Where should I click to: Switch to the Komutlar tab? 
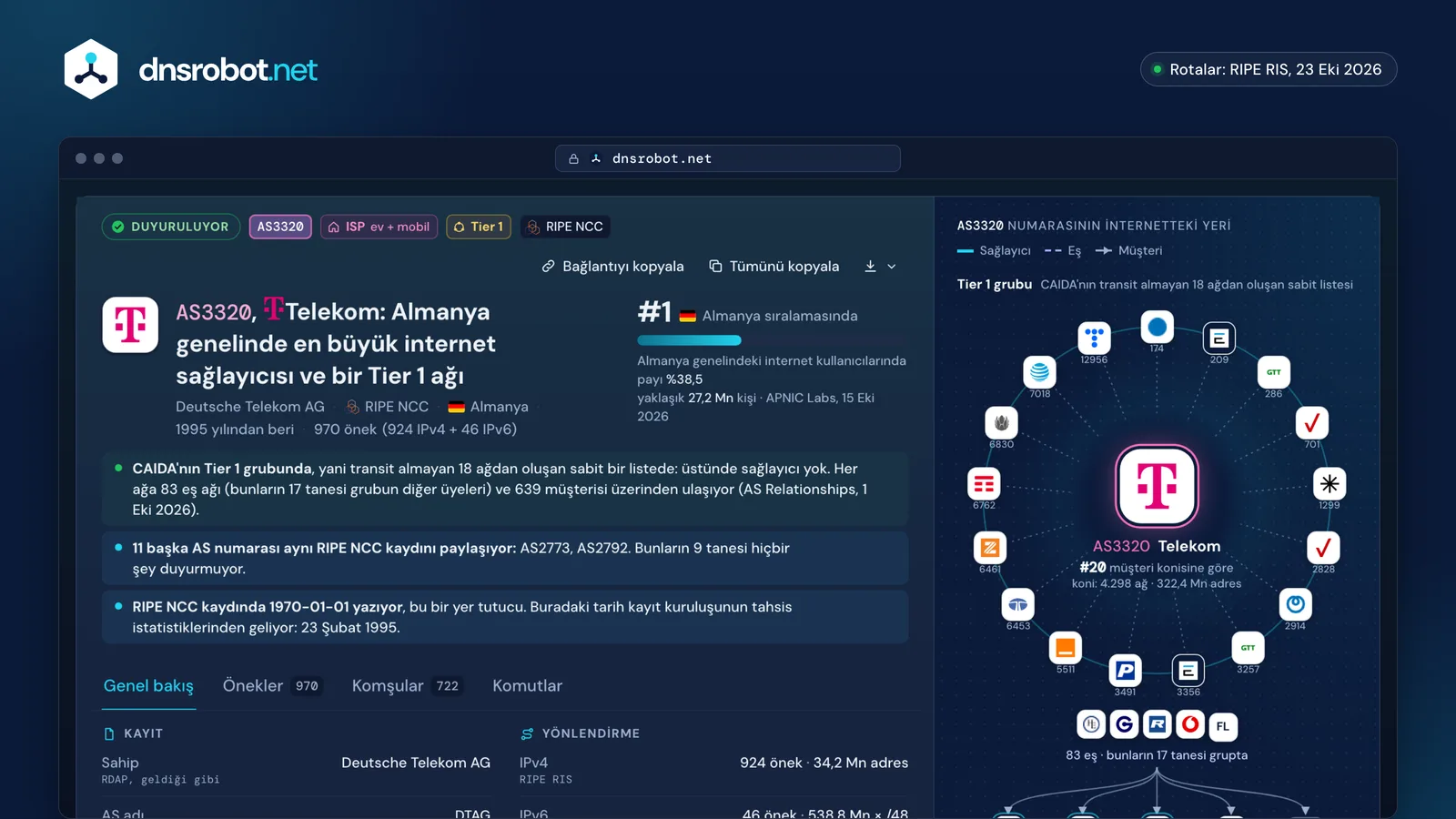(527, 686)
